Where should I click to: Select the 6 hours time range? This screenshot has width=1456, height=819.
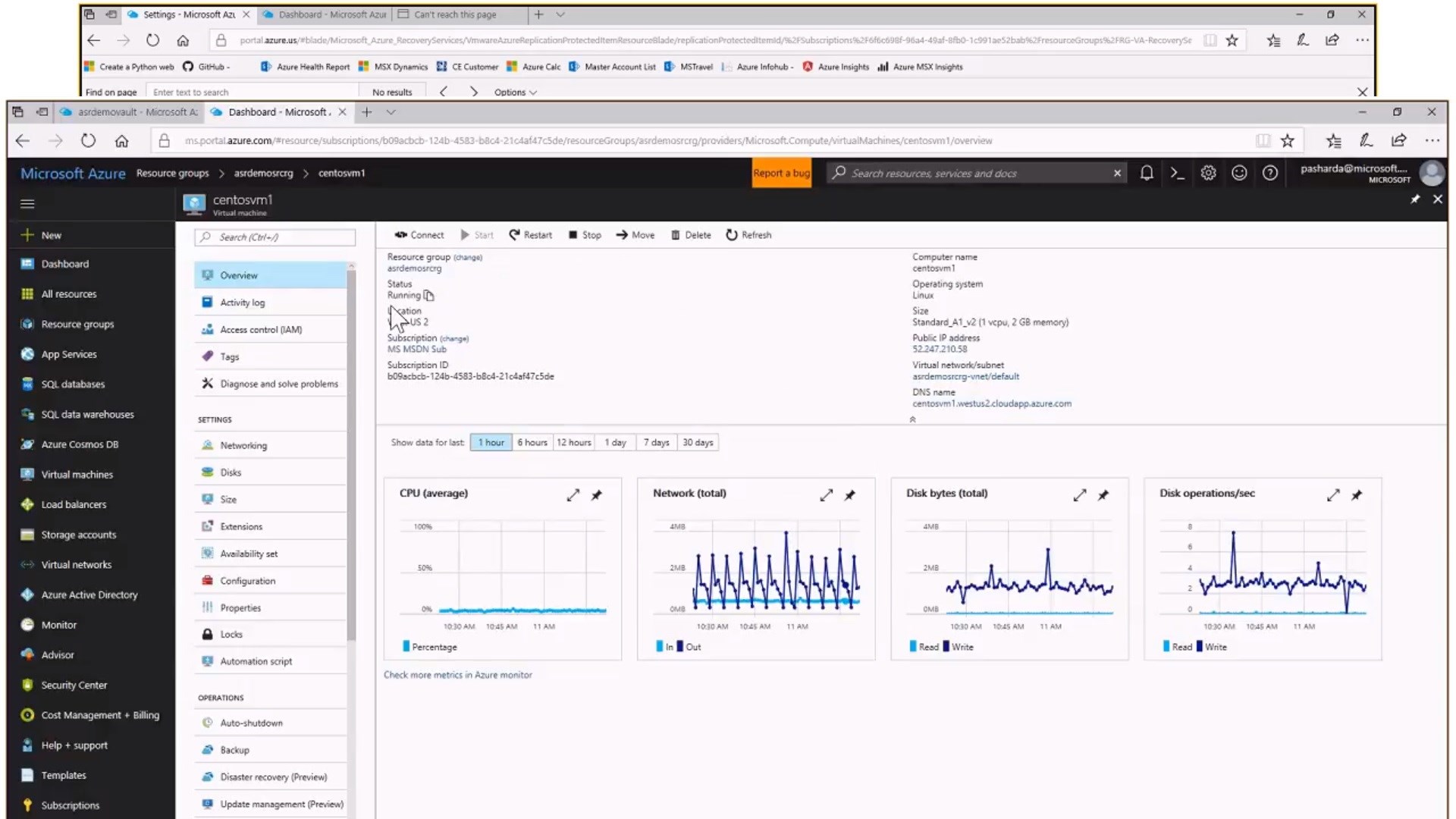pos(532,443)
